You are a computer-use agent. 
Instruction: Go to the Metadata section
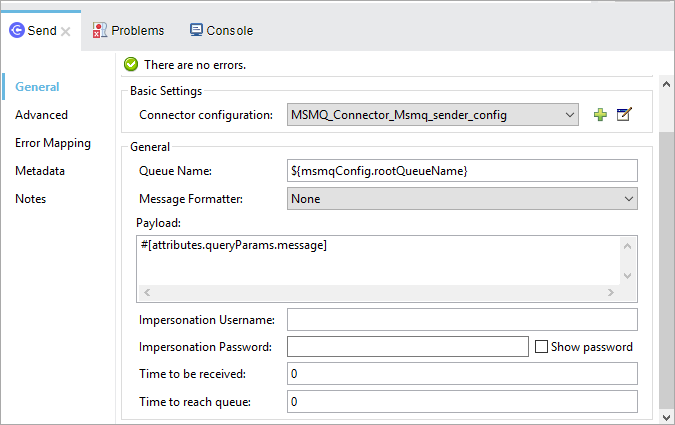[40, 171]
